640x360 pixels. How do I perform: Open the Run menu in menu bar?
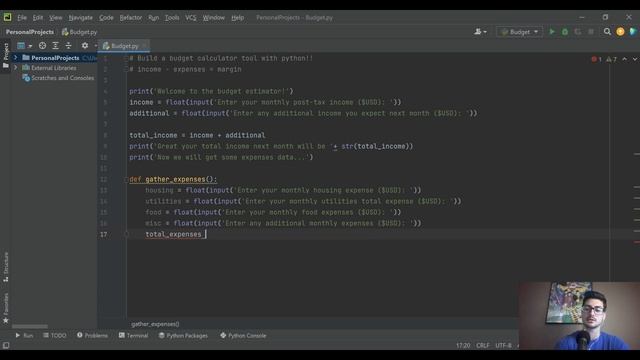click(153, 18)
